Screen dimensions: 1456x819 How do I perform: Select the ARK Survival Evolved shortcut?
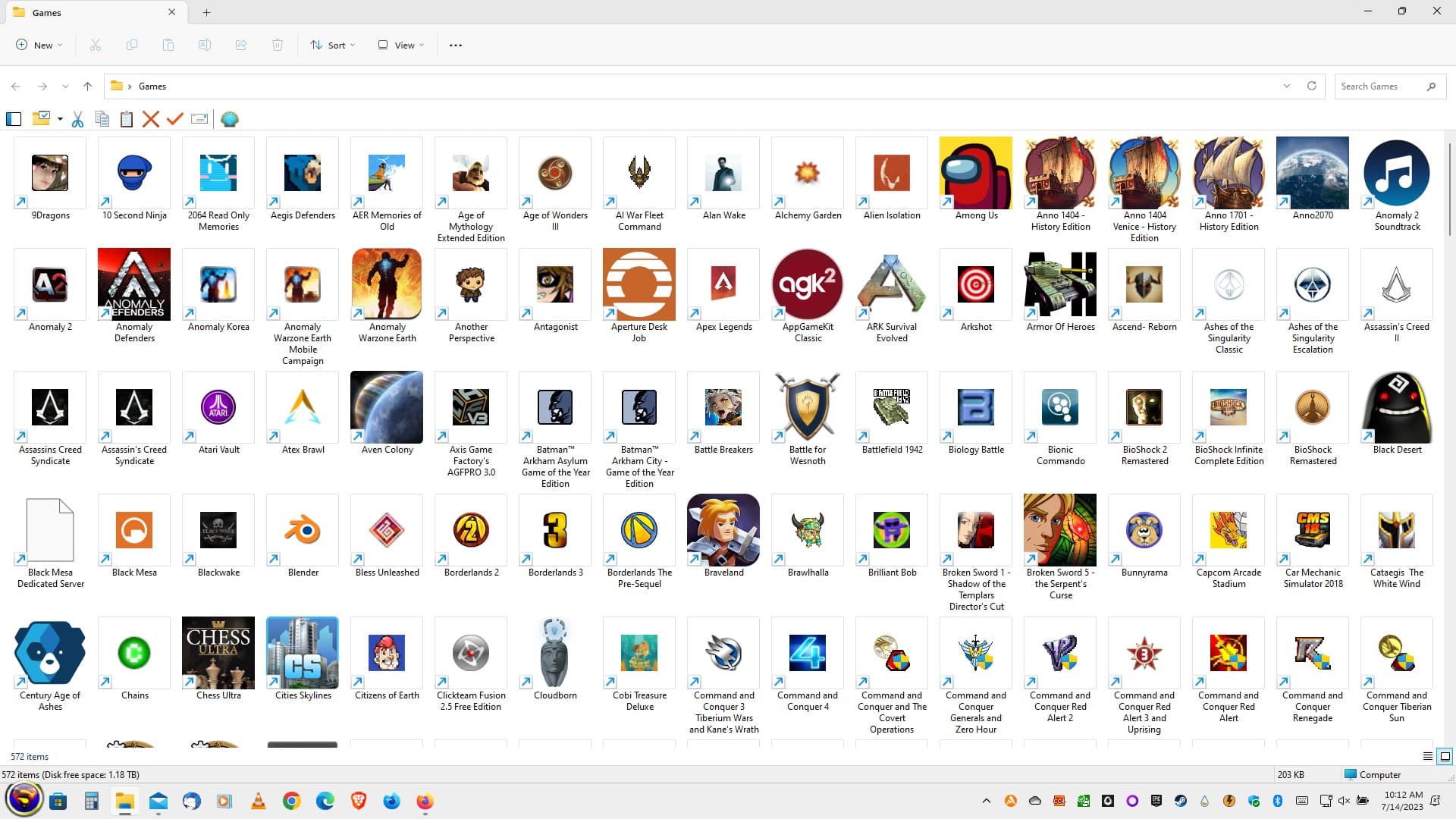tap(892, 297)
